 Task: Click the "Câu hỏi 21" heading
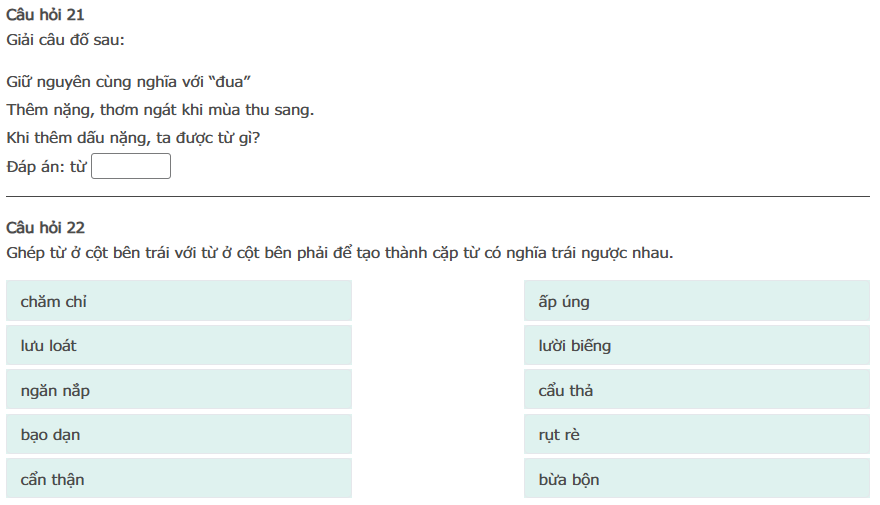click(x=46, y=14)
